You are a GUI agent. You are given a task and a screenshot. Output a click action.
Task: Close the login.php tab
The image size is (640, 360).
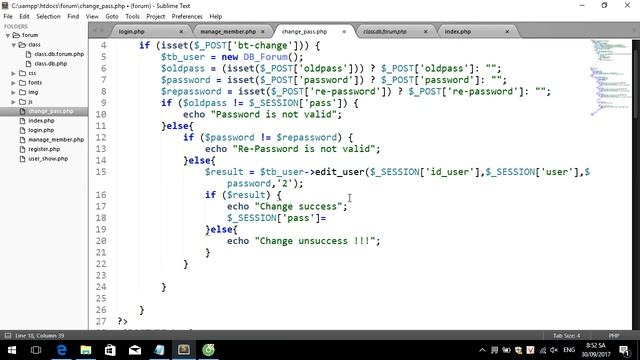[181, 31]
